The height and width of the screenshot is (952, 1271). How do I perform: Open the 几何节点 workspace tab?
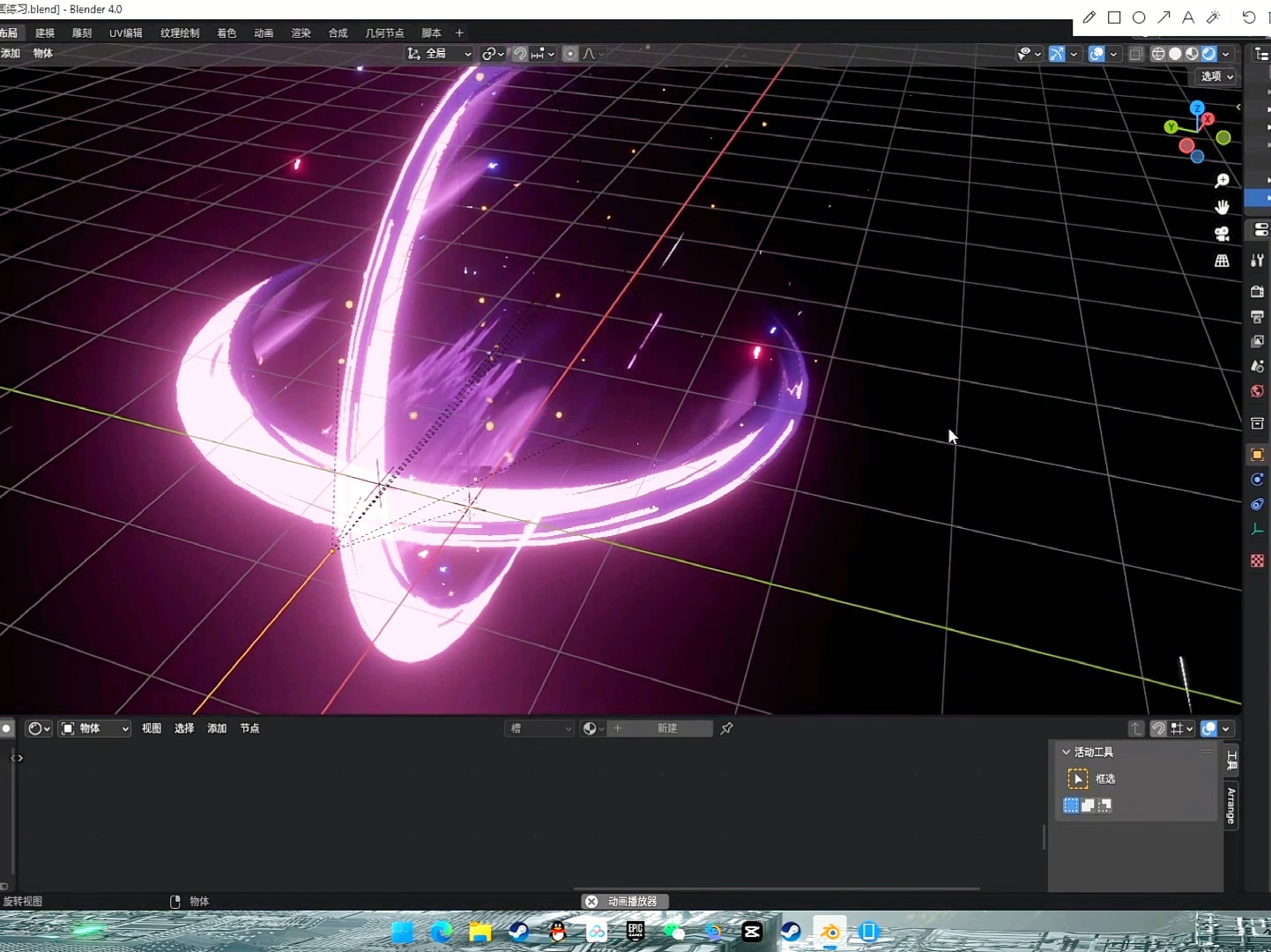coord(384,33)
